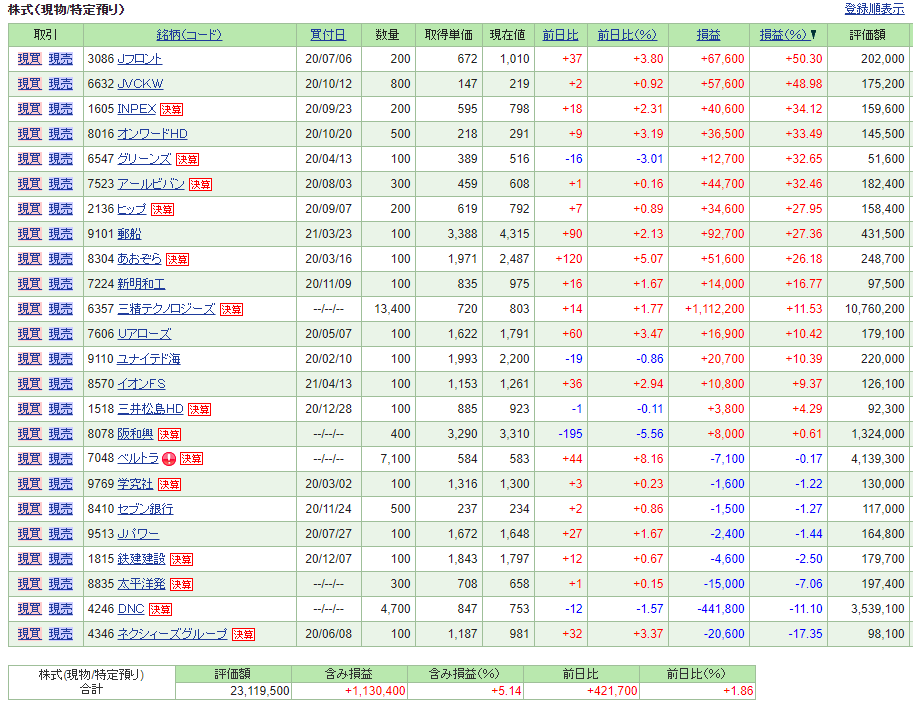Open the 郵船 stock link
This screenshot has height=704, width=913.
(x=129, y=234)
